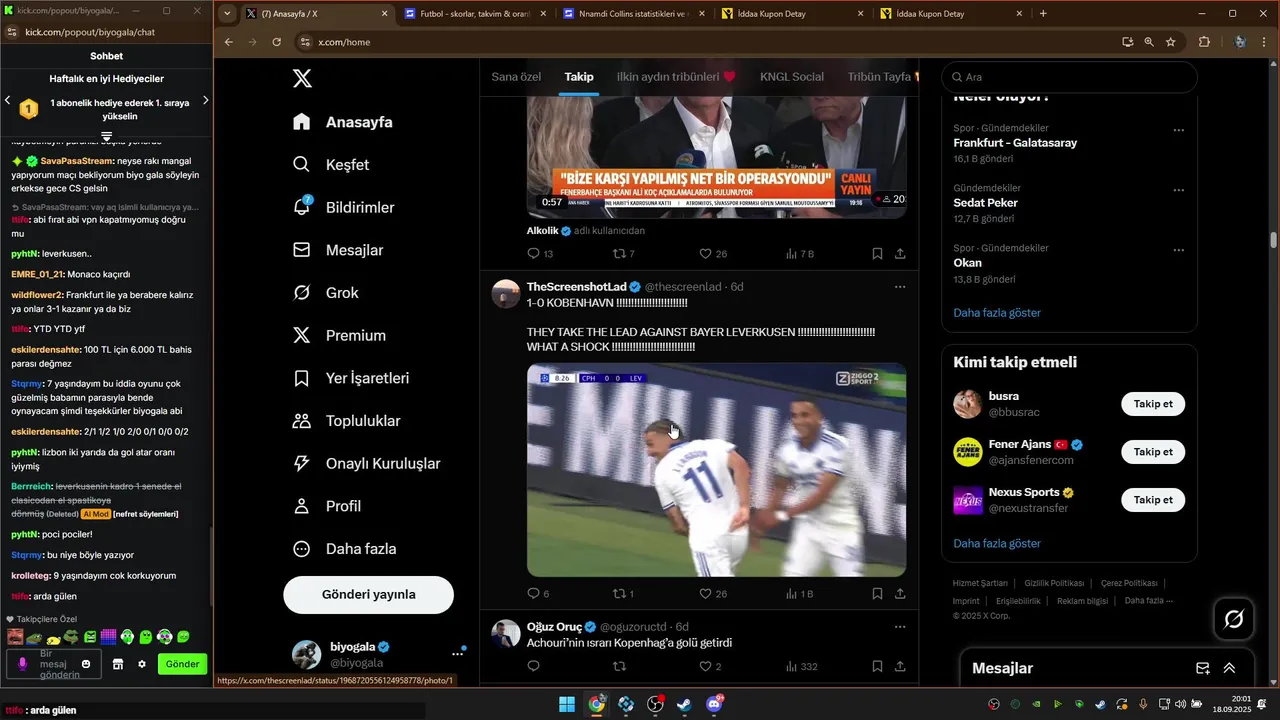This screenshot has width=1280, height=720.
Task: Open options for Frankfurt - Galatasaray trend
Action: click(x=1178, y=130)
